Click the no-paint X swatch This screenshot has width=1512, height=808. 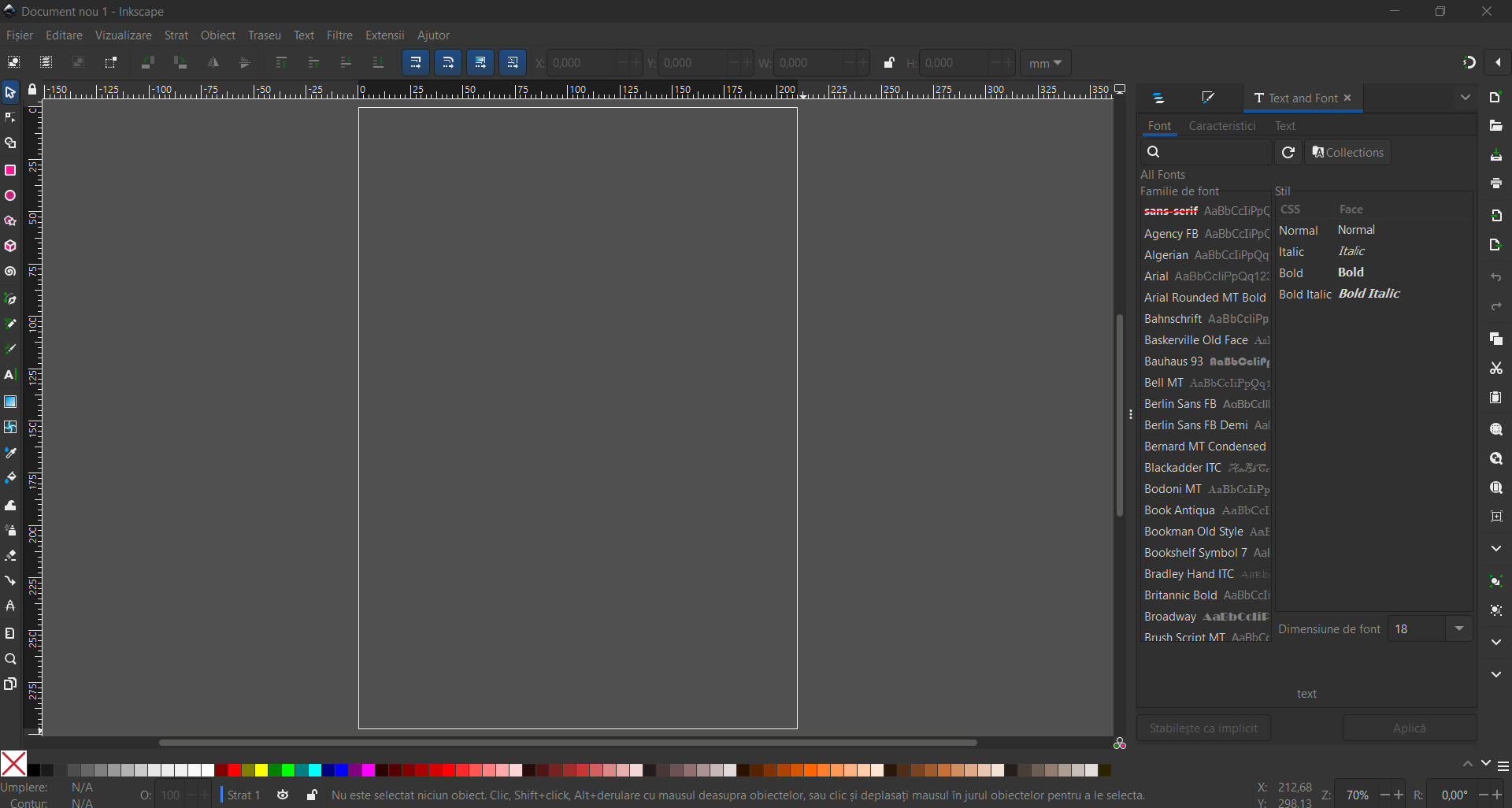[13, 764]
